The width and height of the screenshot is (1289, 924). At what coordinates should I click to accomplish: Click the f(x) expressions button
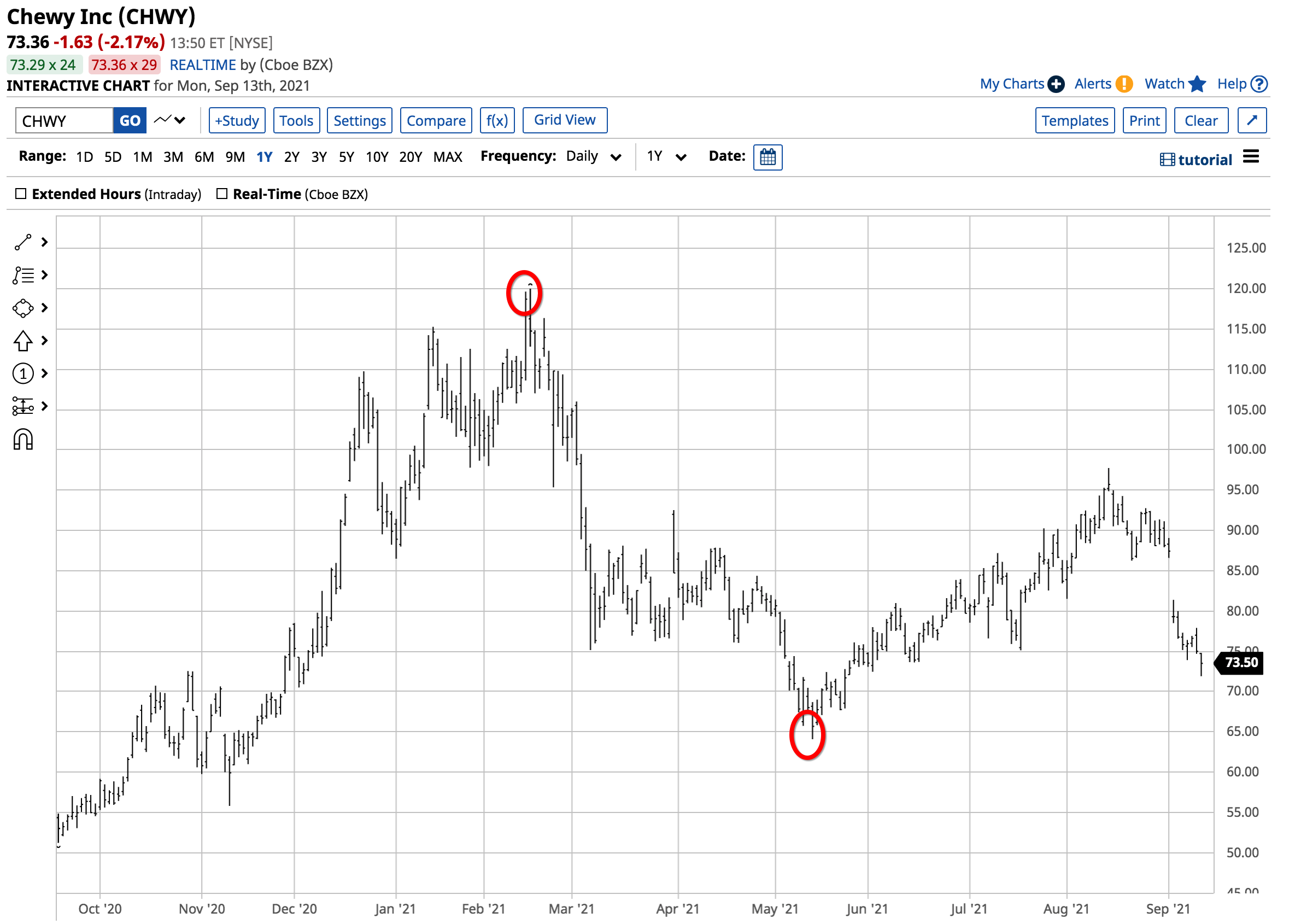497,120
